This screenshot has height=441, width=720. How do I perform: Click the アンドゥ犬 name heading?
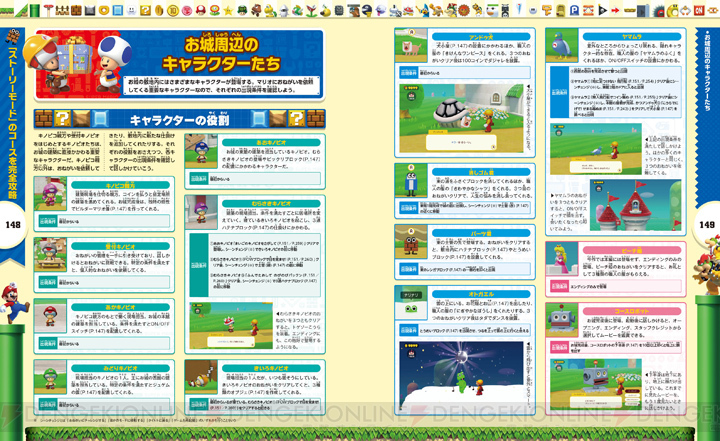pyautogui.click(x=481, y=36)
